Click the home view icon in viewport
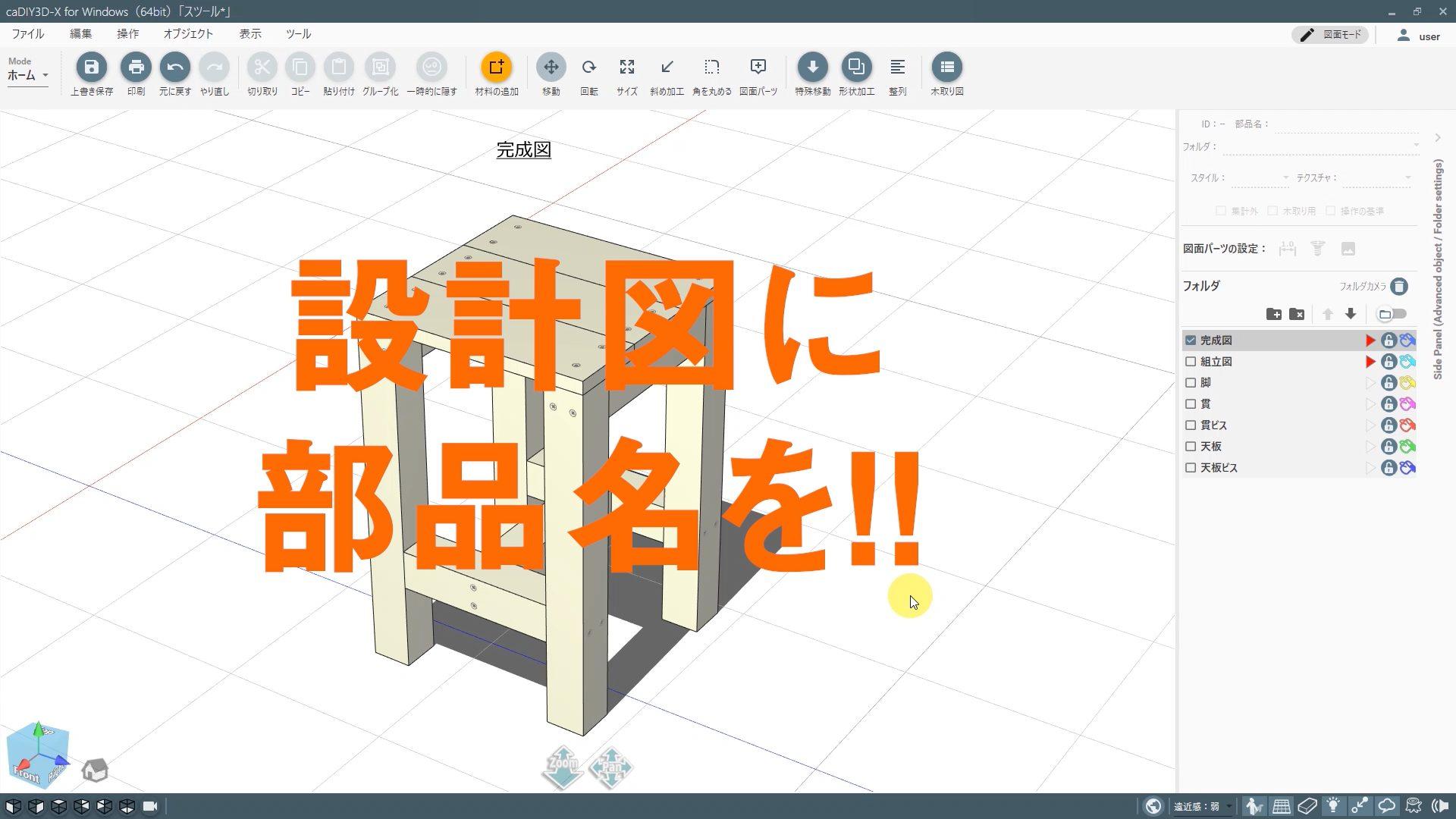1456x819 pixels. coord(95,770)
